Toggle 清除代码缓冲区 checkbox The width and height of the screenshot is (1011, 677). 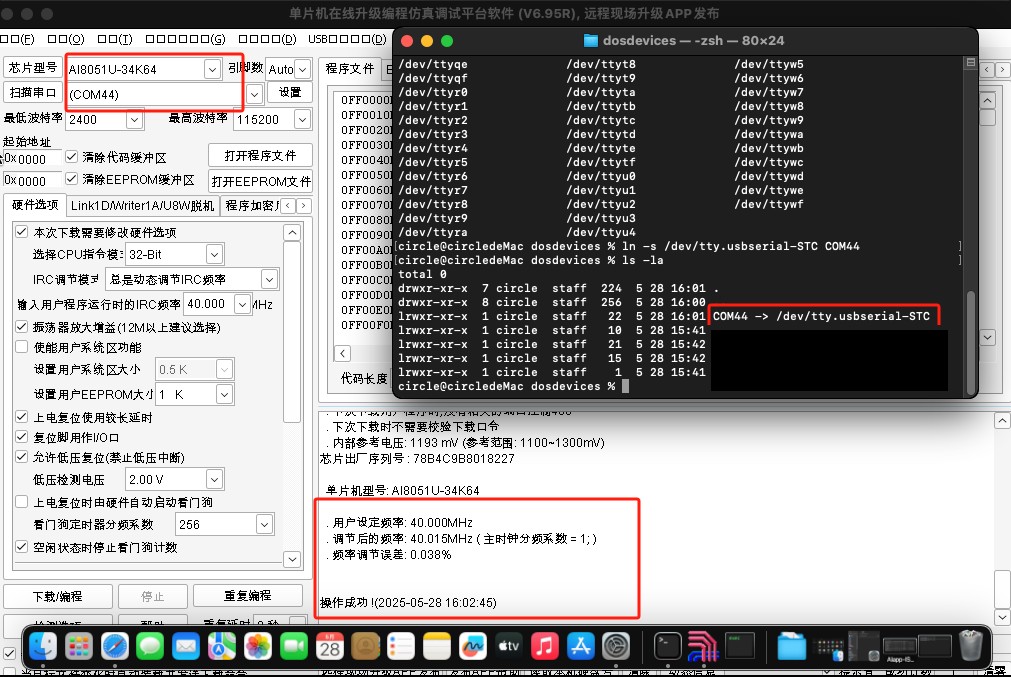click(x=72, y=157)
